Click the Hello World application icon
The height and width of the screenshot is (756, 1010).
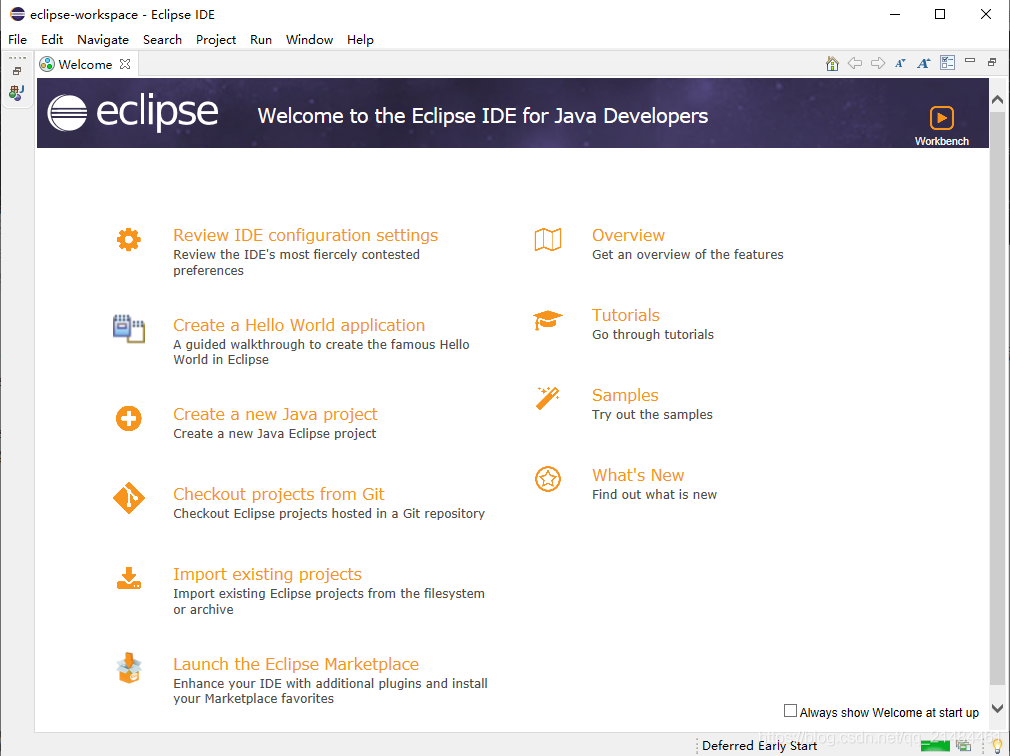point(129,328)
